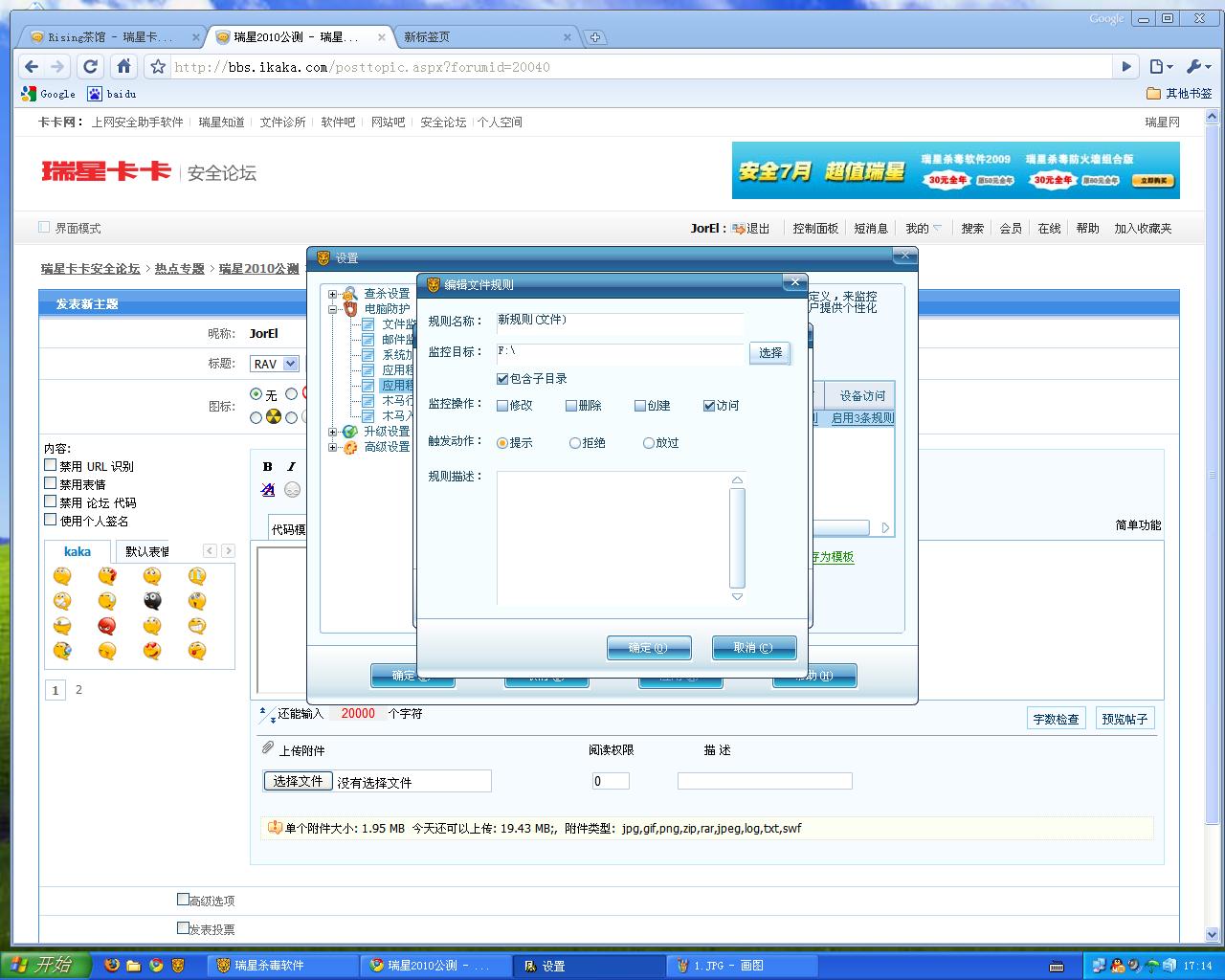
Task: Cancel the rule with the 取消 button
Action: coord(754,648)
